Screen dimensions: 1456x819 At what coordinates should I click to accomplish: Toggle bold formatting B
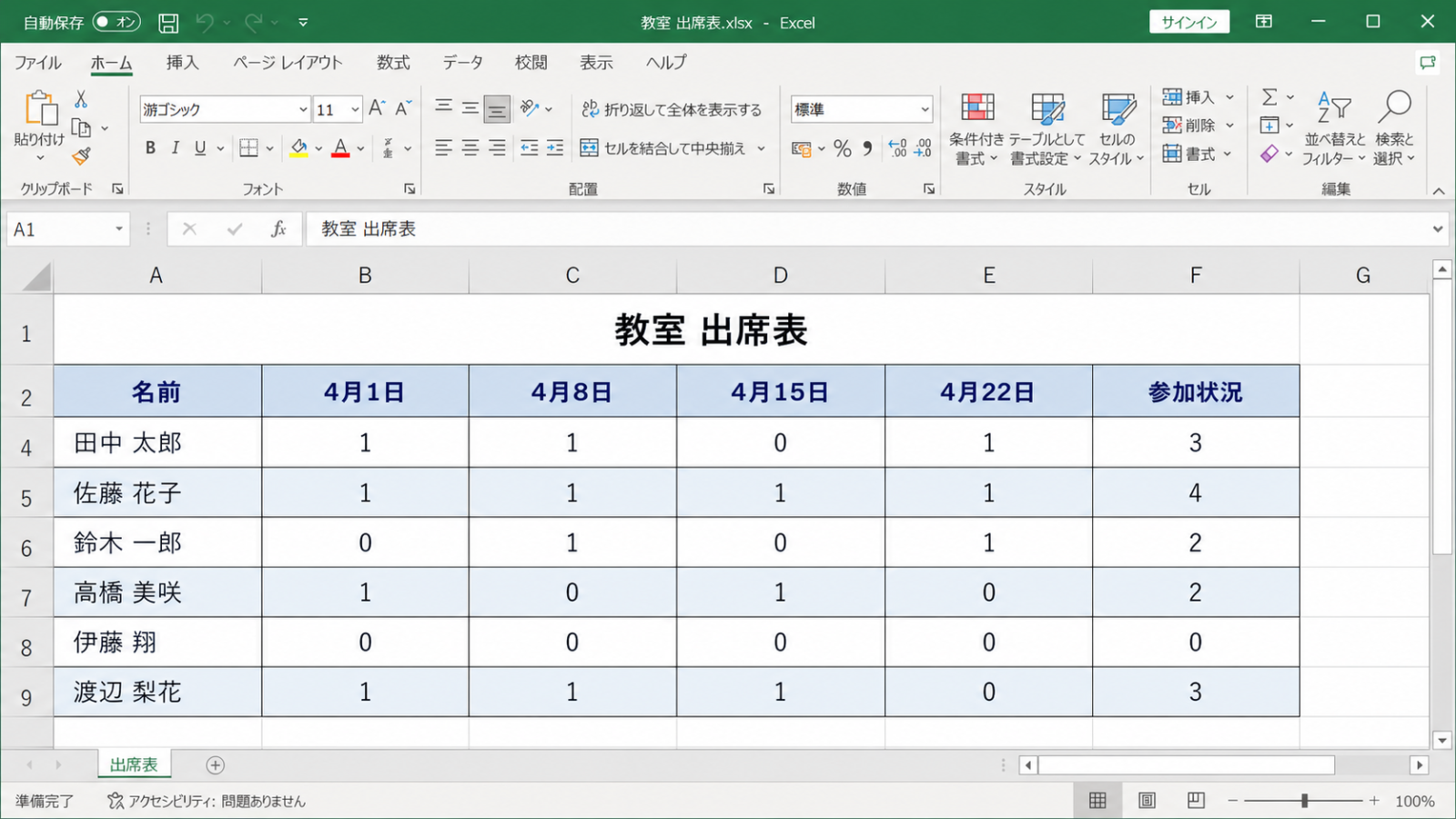(x=150, y=147)
